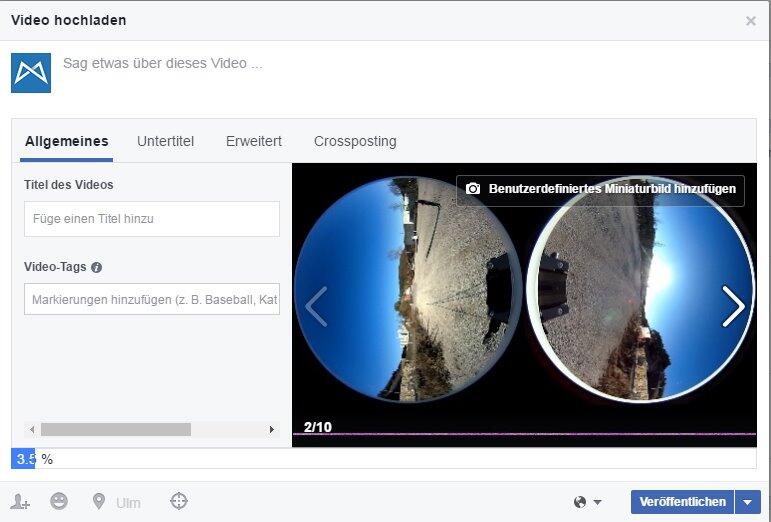Expand arrow next to Veröffentlichen button
Image resolution: width=771 pixels, height=522 pixels.
tap(748, 502)
